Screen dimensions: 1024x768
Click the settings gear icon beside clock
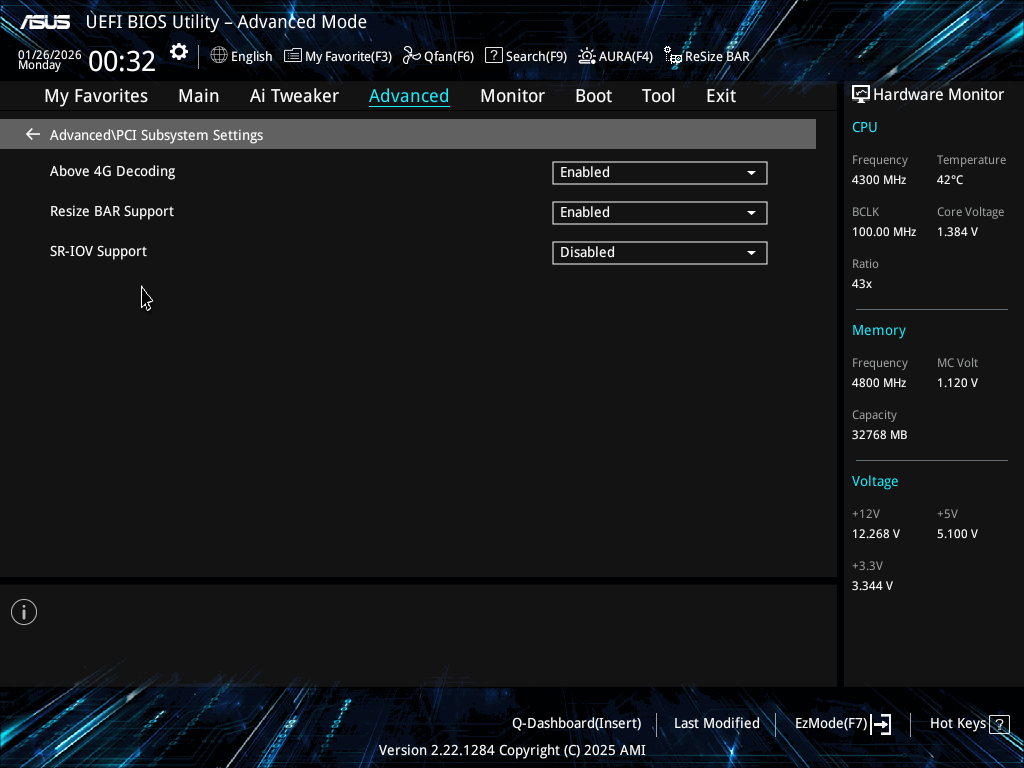(x=179, y=52)
